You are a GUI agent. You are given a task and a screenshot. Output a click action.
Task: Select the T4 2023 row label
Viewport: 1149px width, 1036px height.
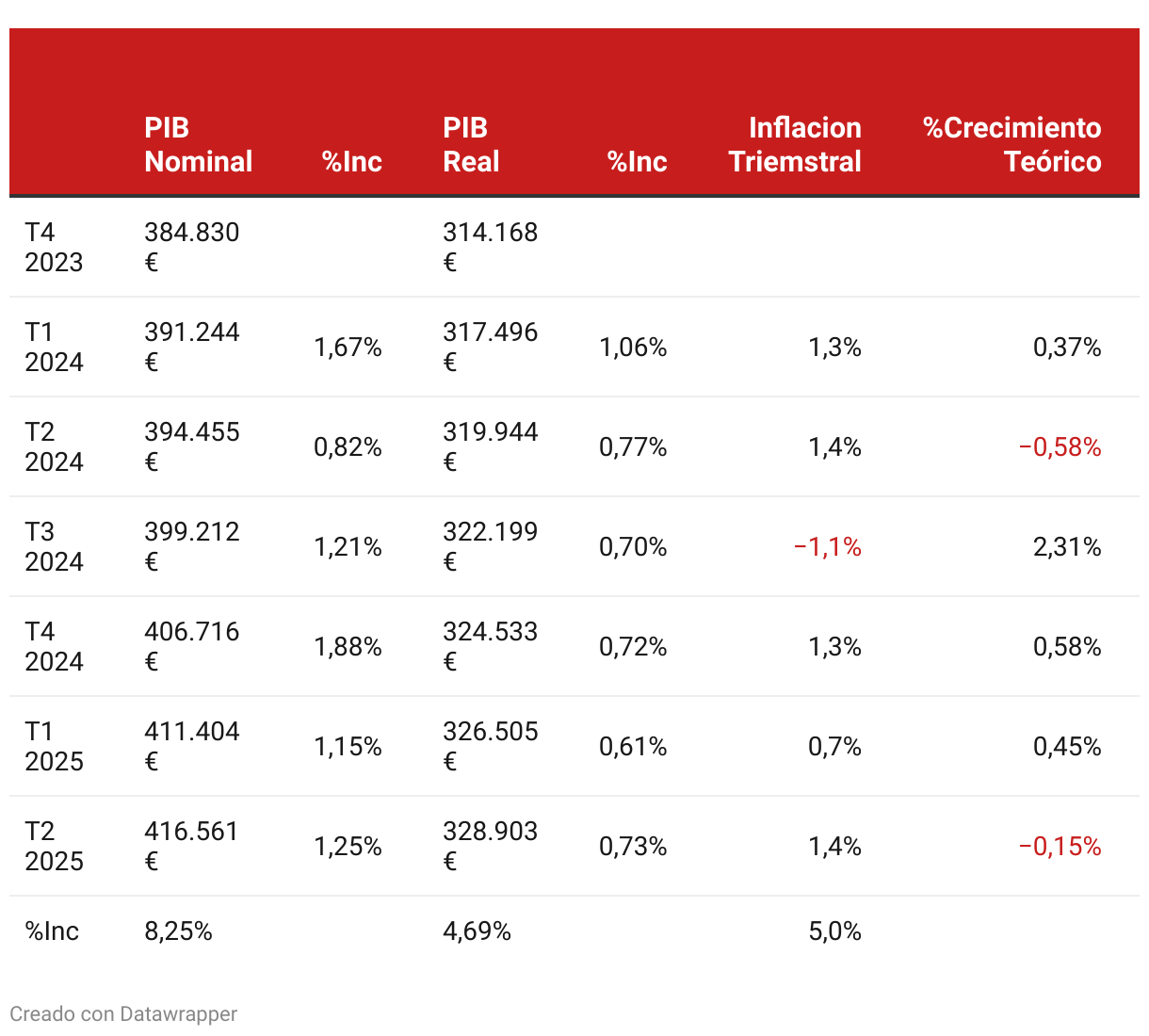tap(54, 247)
